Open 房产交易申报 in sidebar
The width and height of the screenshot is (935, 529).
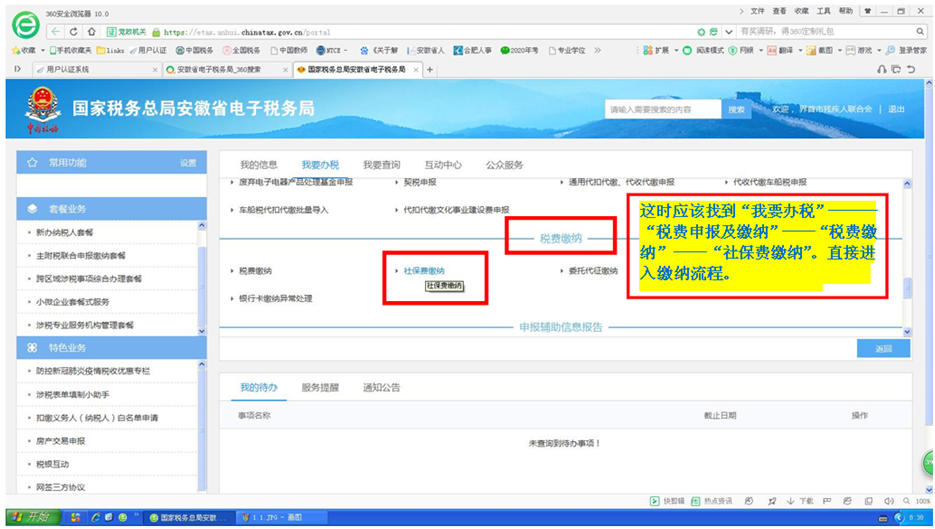tap(61, 441)
